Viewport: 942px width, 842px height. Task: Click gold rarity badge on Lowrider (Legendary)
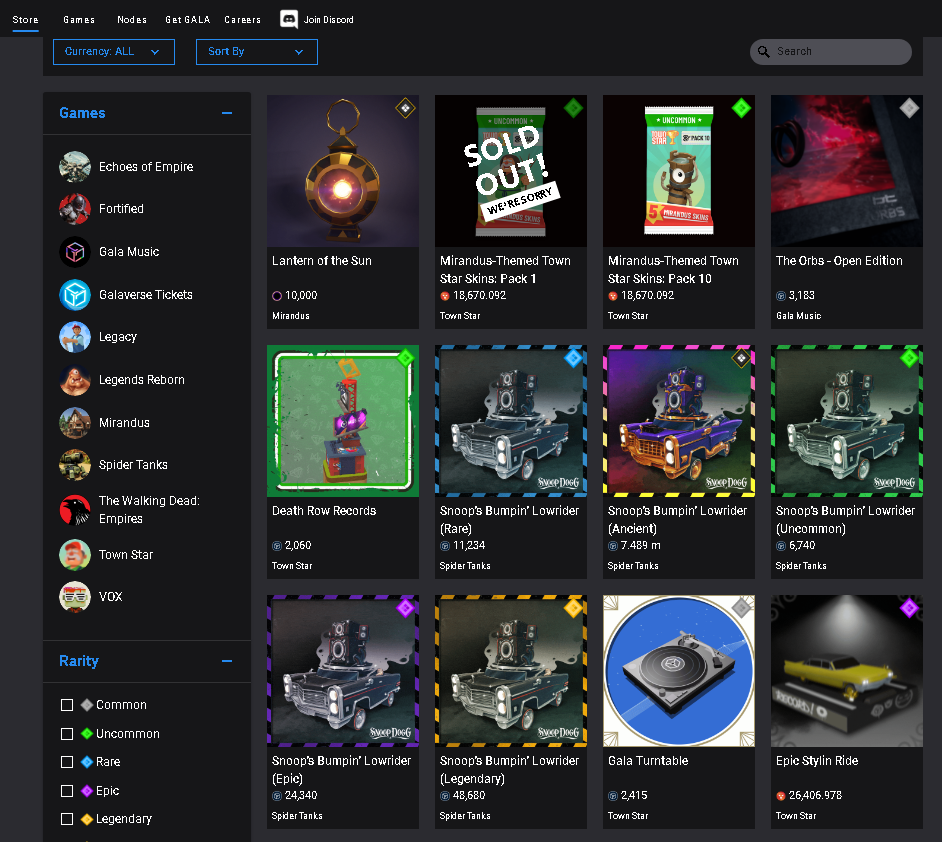point(573,608)
